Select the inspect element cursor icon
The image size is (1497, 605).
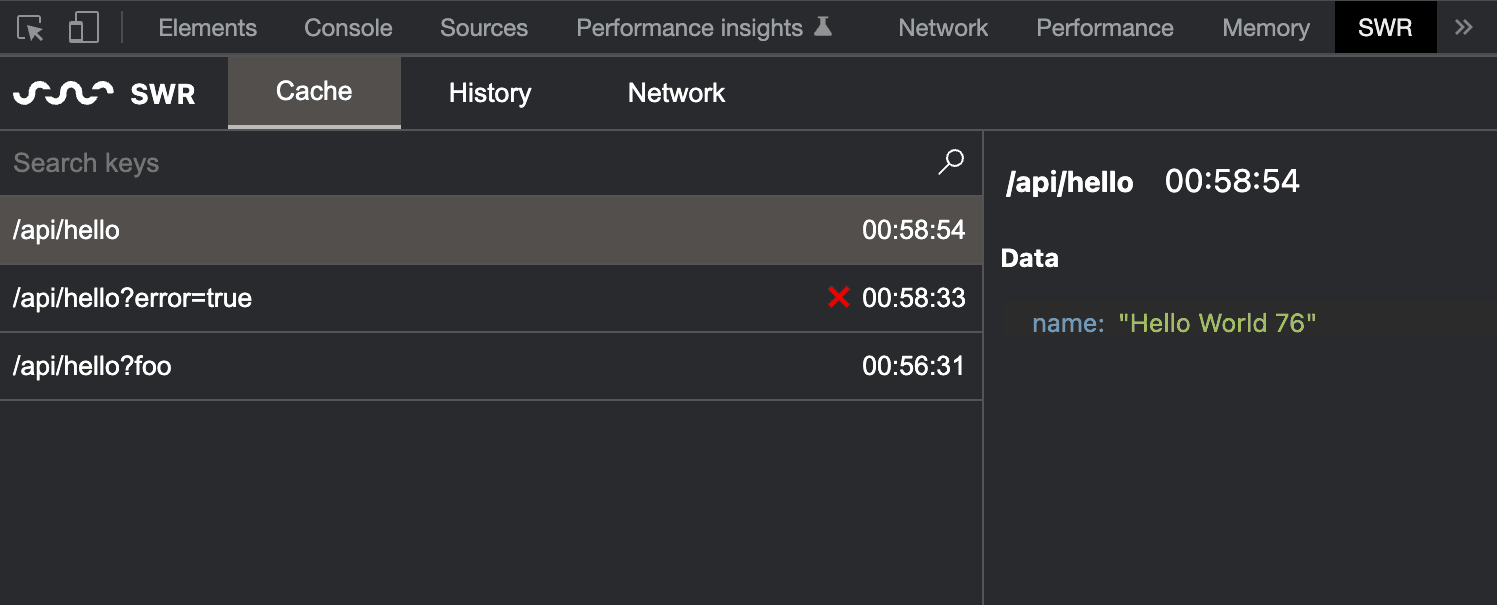[x=31, y=27]
